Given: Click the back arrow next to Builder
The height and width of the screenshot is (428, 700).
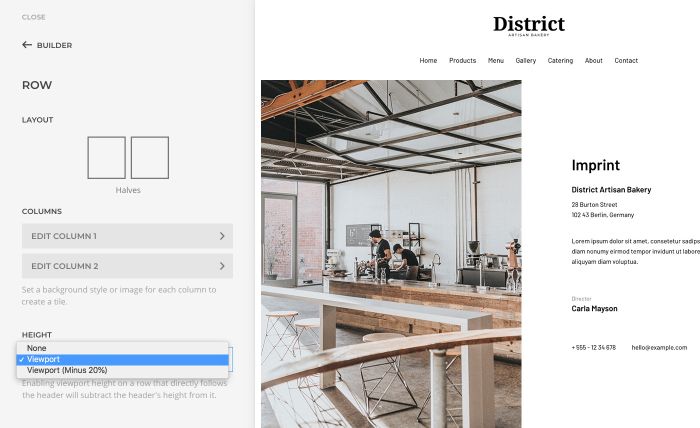Looking at the screenshot, I should click(27, 45).
